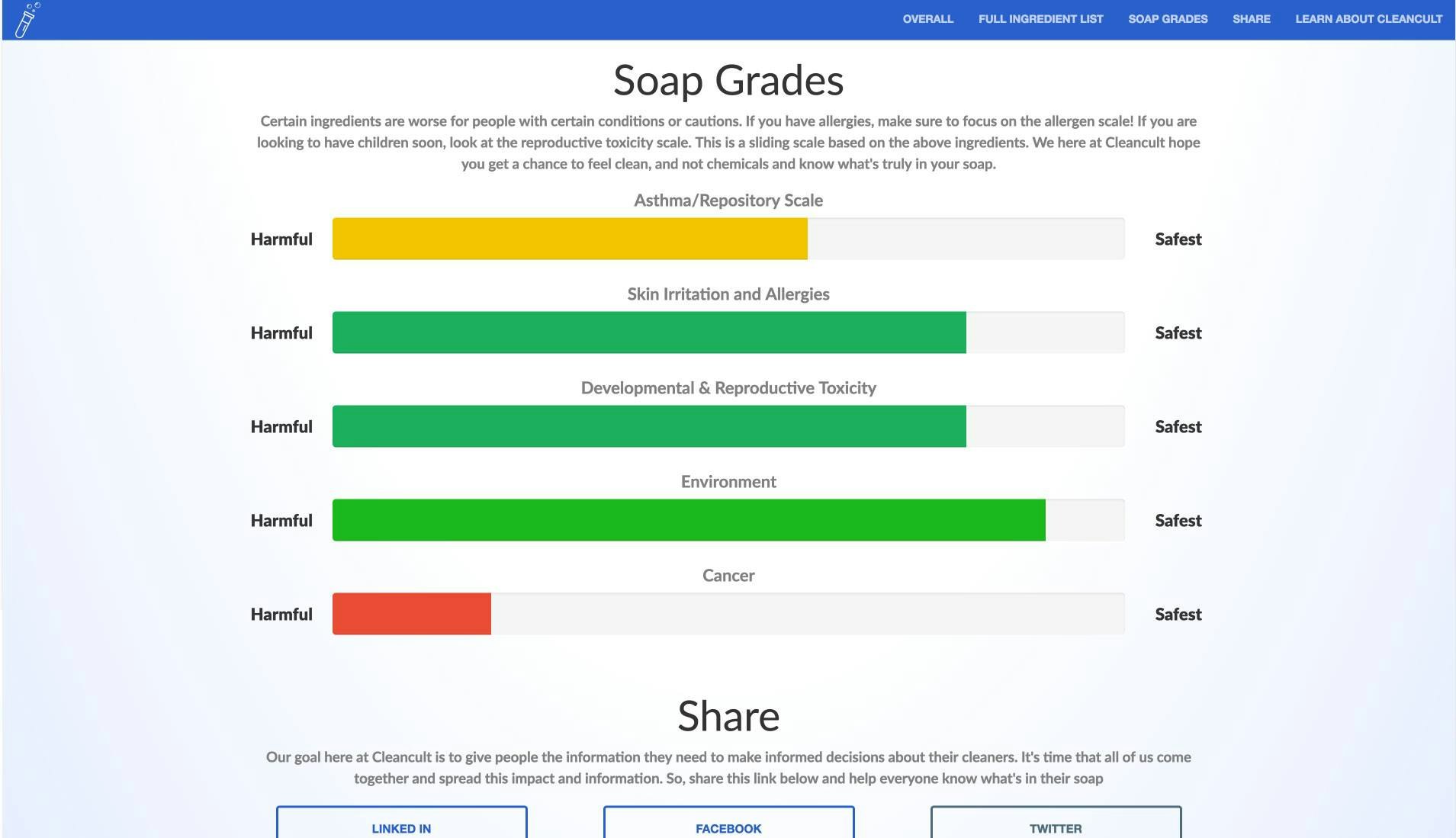Click the Share section heading

728,715
